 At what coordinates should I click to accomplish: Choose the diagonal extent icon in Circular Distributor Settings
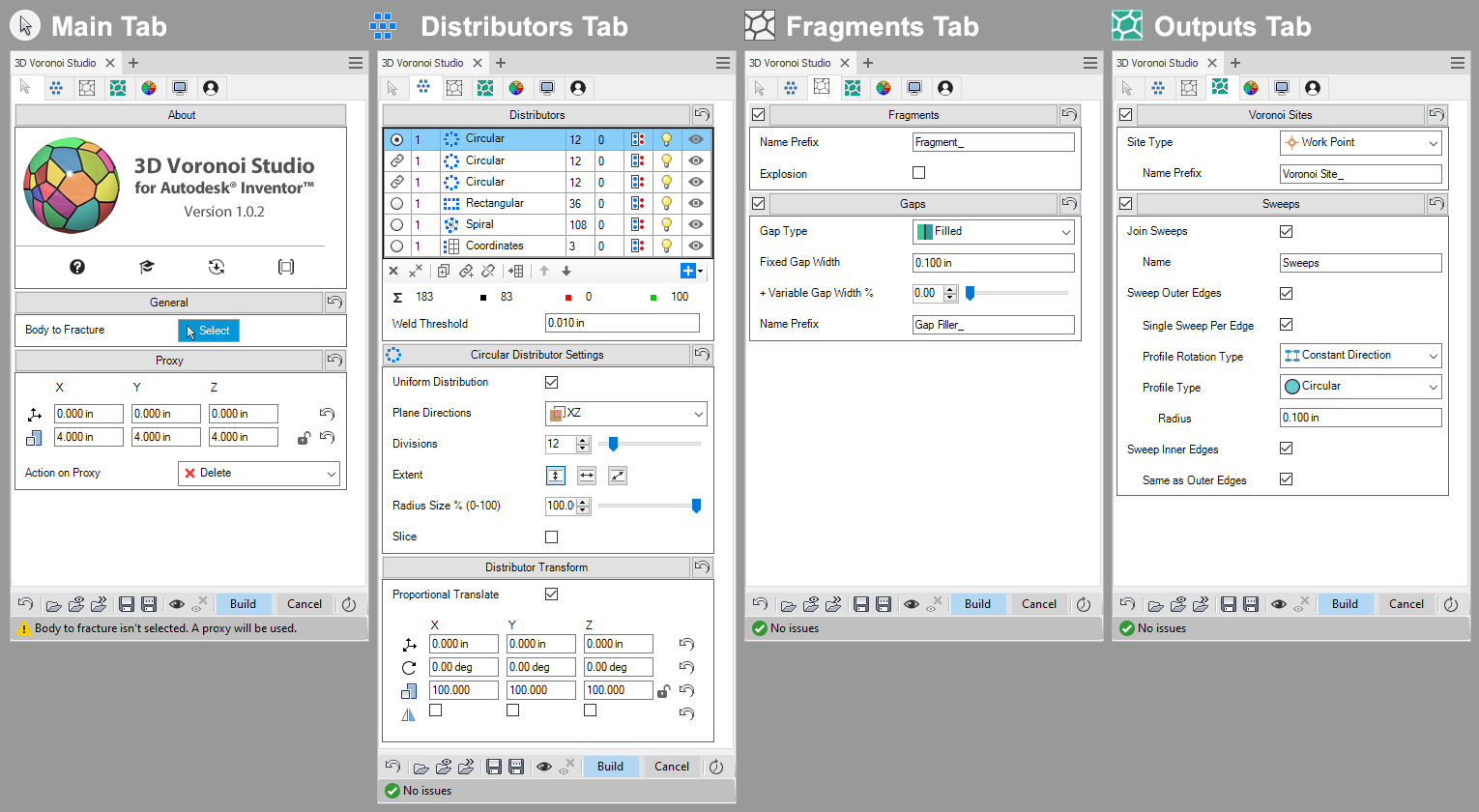(x=618, y=475)
